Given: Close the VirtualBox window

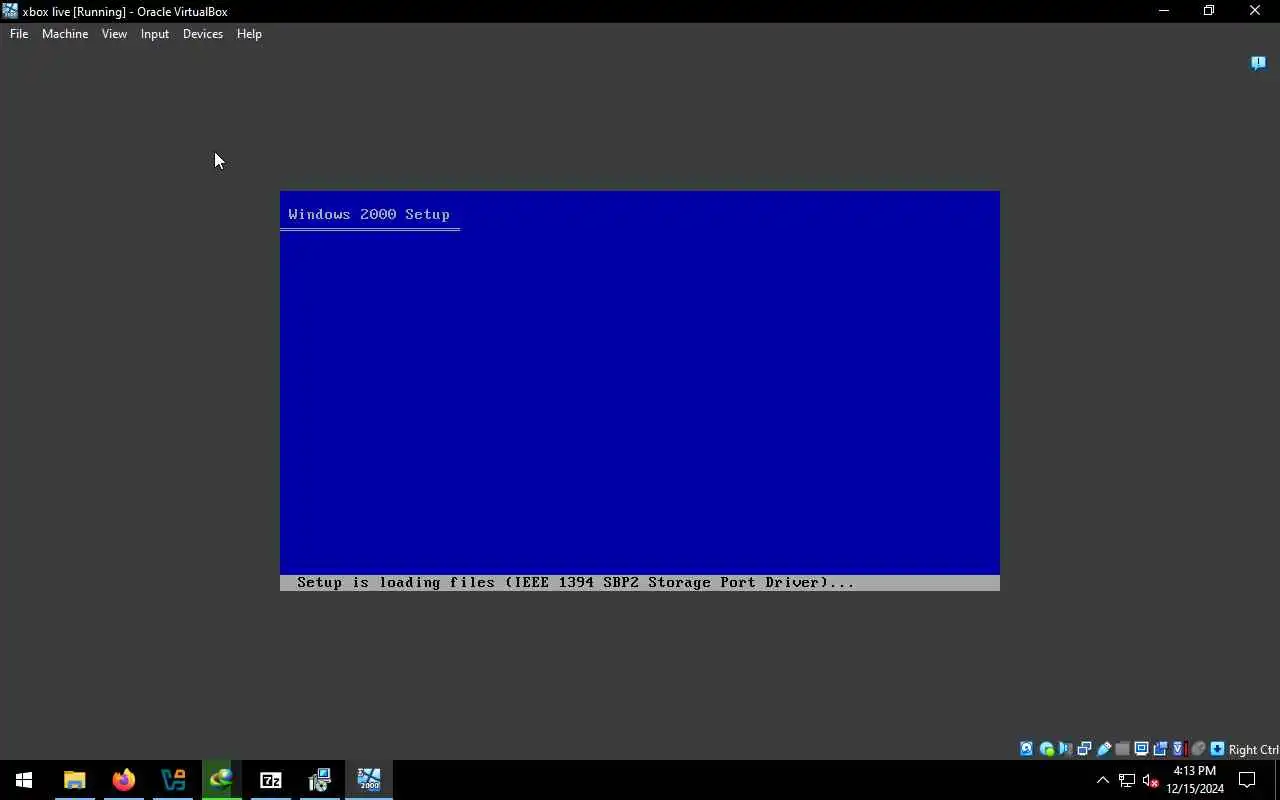Looking at the screenshot, I should click(x=1255, y=11).
